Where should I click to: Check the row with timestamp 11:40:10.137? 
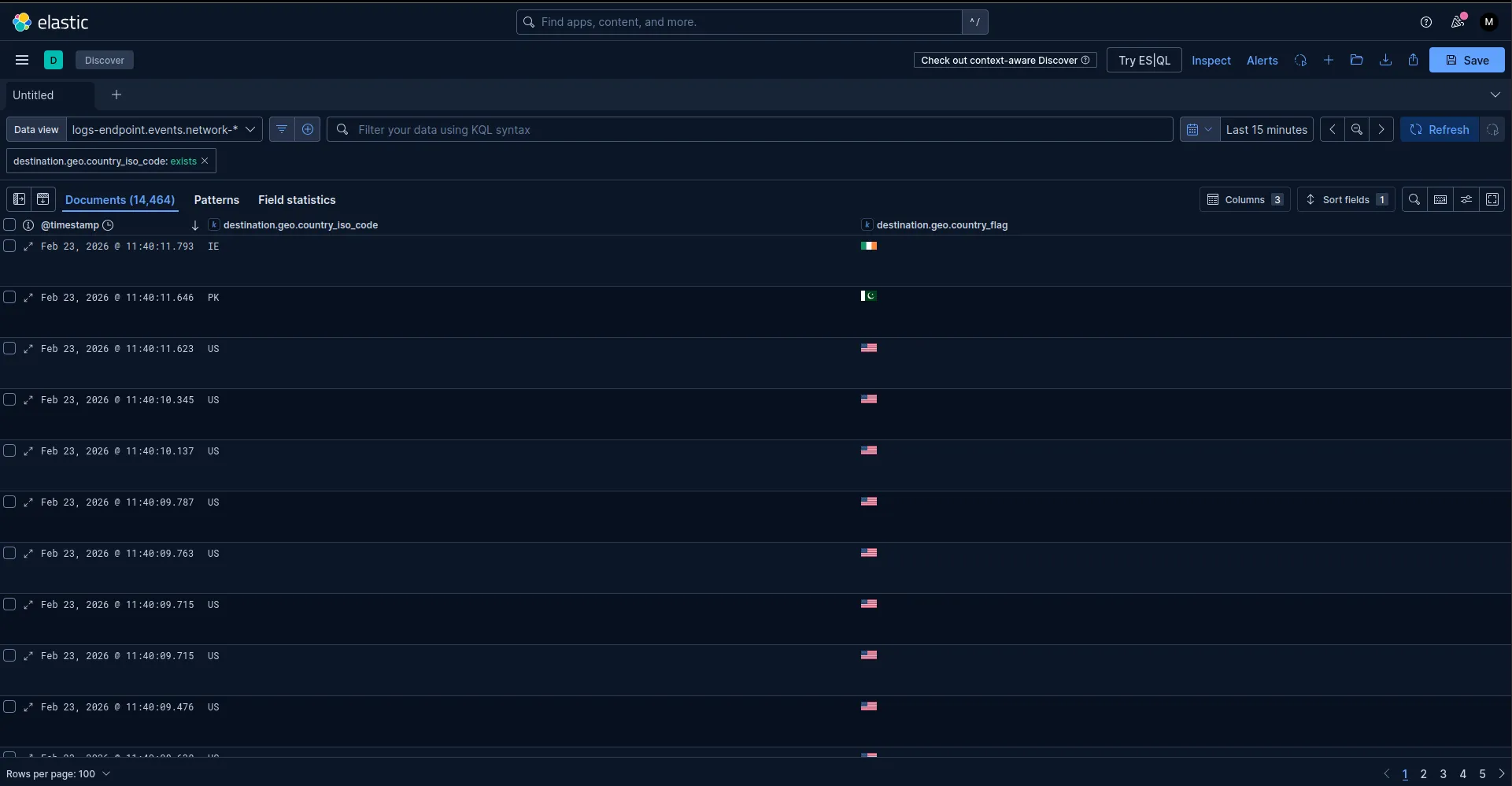pyautogui.click(x=9, y=450)
